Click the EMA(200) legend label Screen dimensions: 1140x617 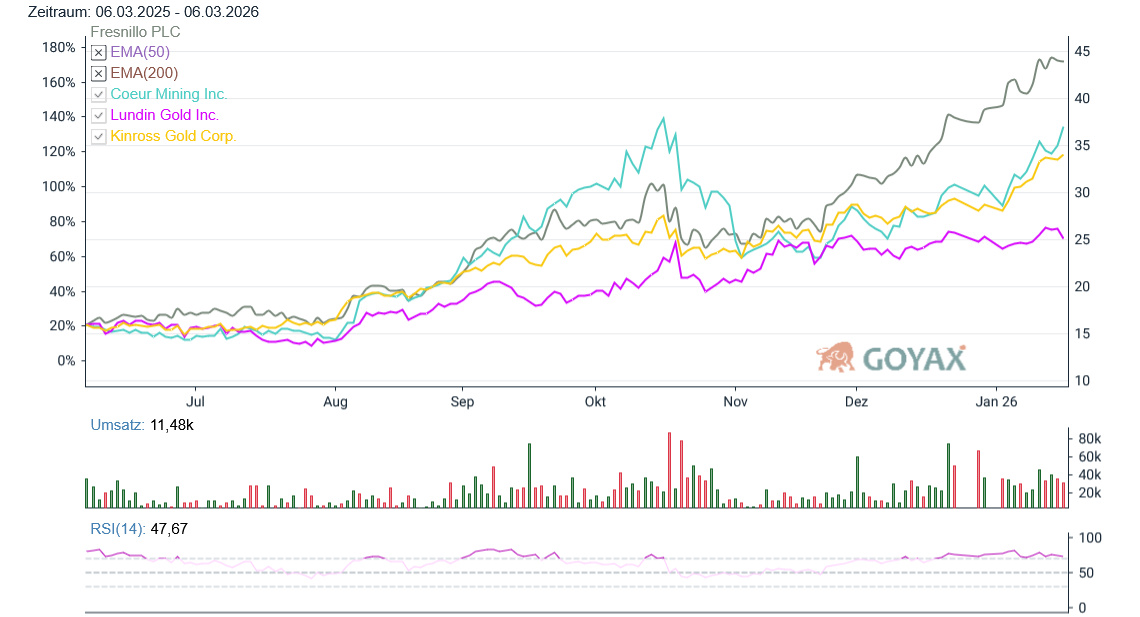point(144,73)
